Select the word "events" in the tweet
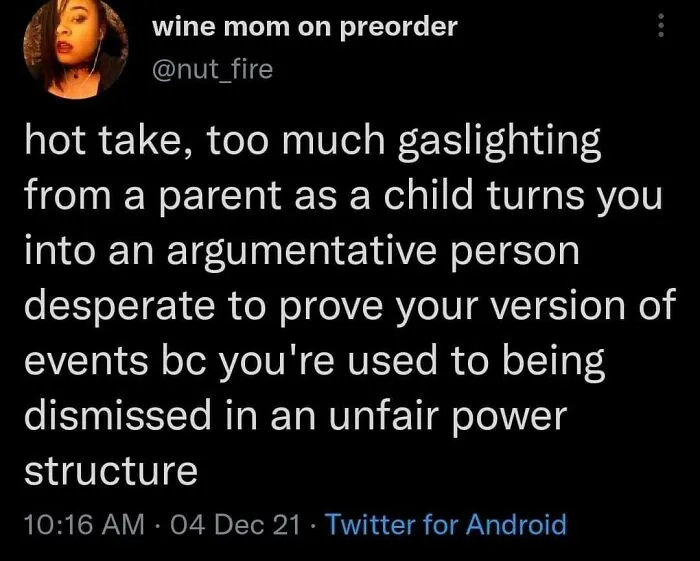This screenshot has height=561, width=700. 86,361
